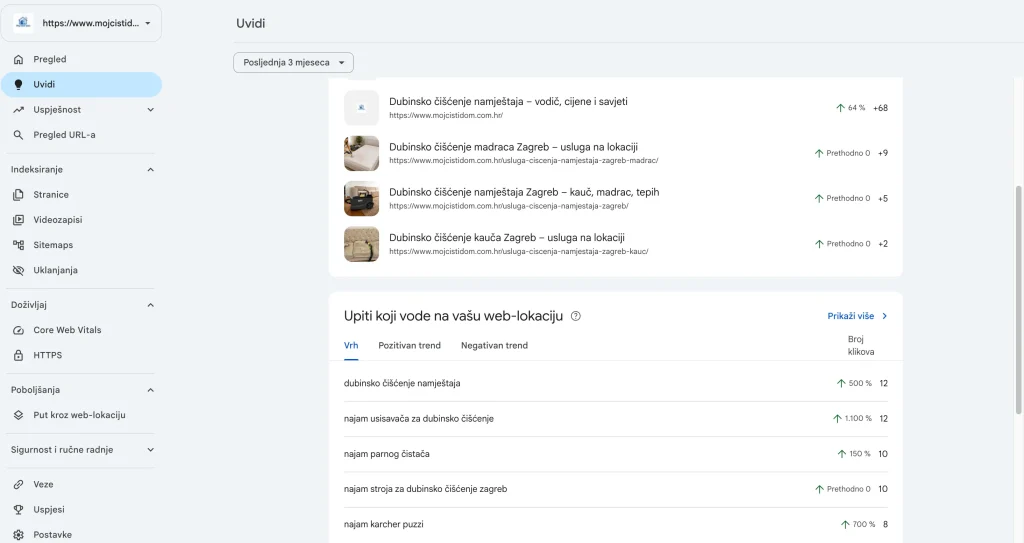Click the HTTPS lock icon
This screenshot has height=543, width=1024.
tap(18, 355)
